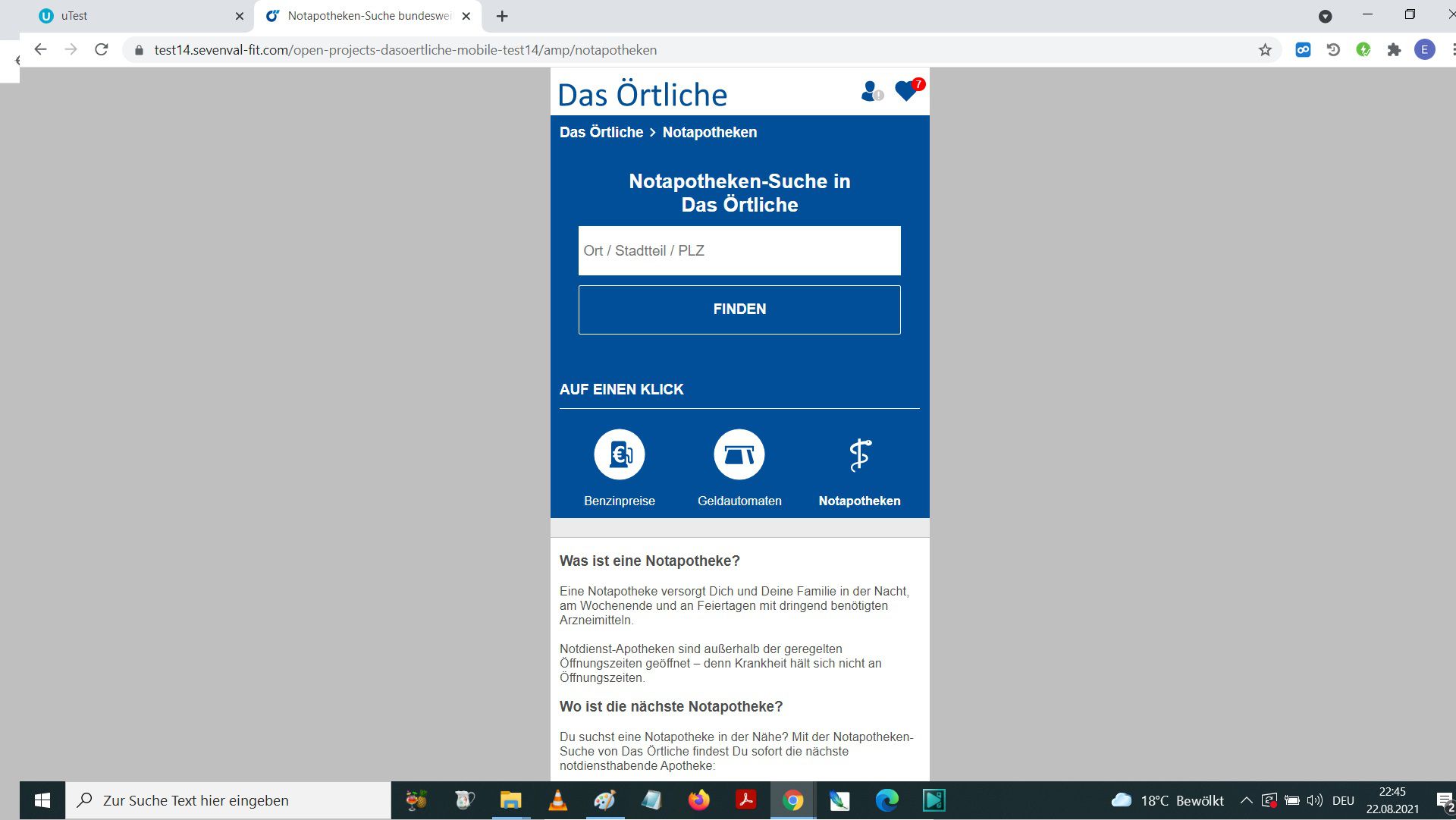This screenshot has width=1456, height=820.
Task: Open favorites heart icon with badge
Action: 908,90
